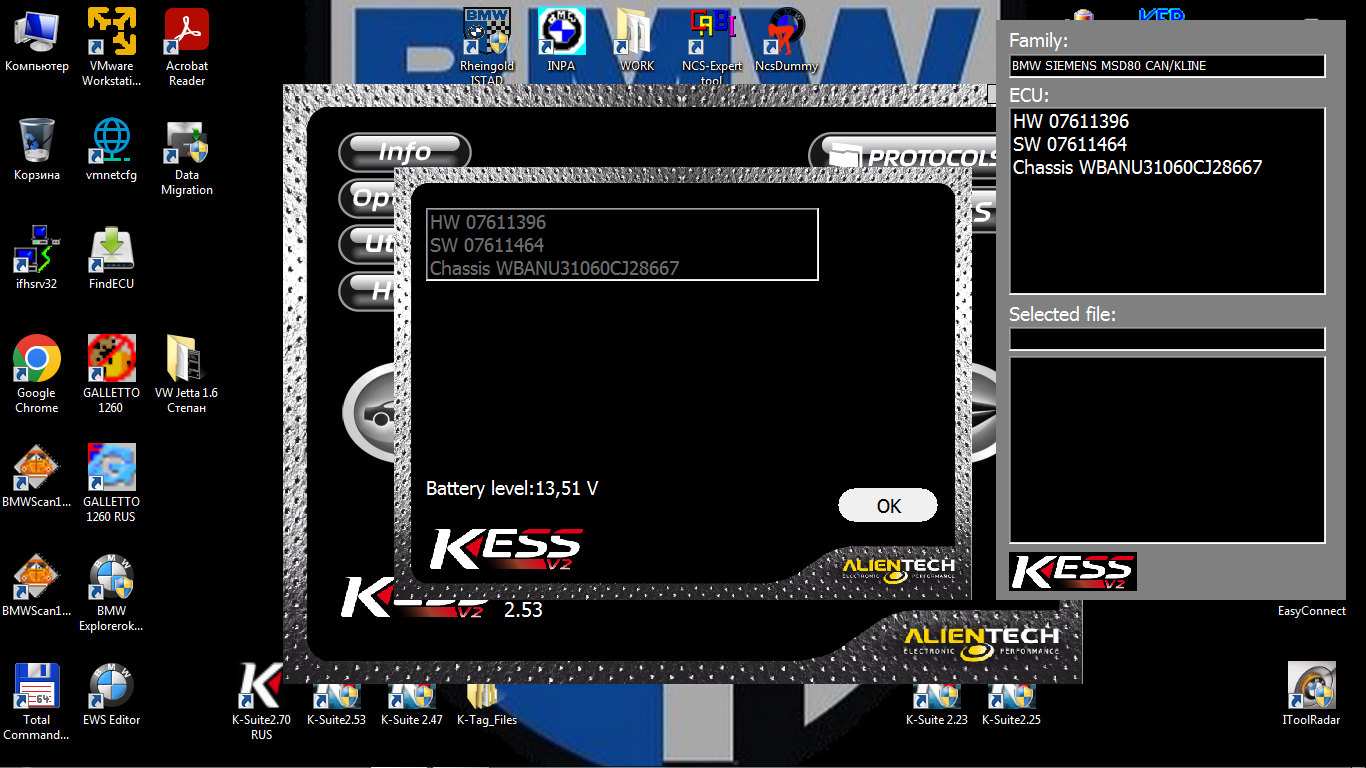Click OK in the KESS dialog
This screenshot has height=768, width=1366.
point(887,506)
